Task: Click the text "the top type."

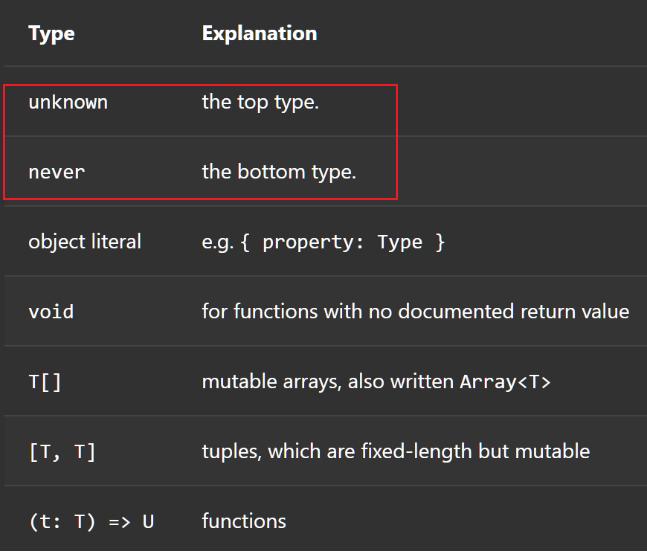Action: coord(260,102)
